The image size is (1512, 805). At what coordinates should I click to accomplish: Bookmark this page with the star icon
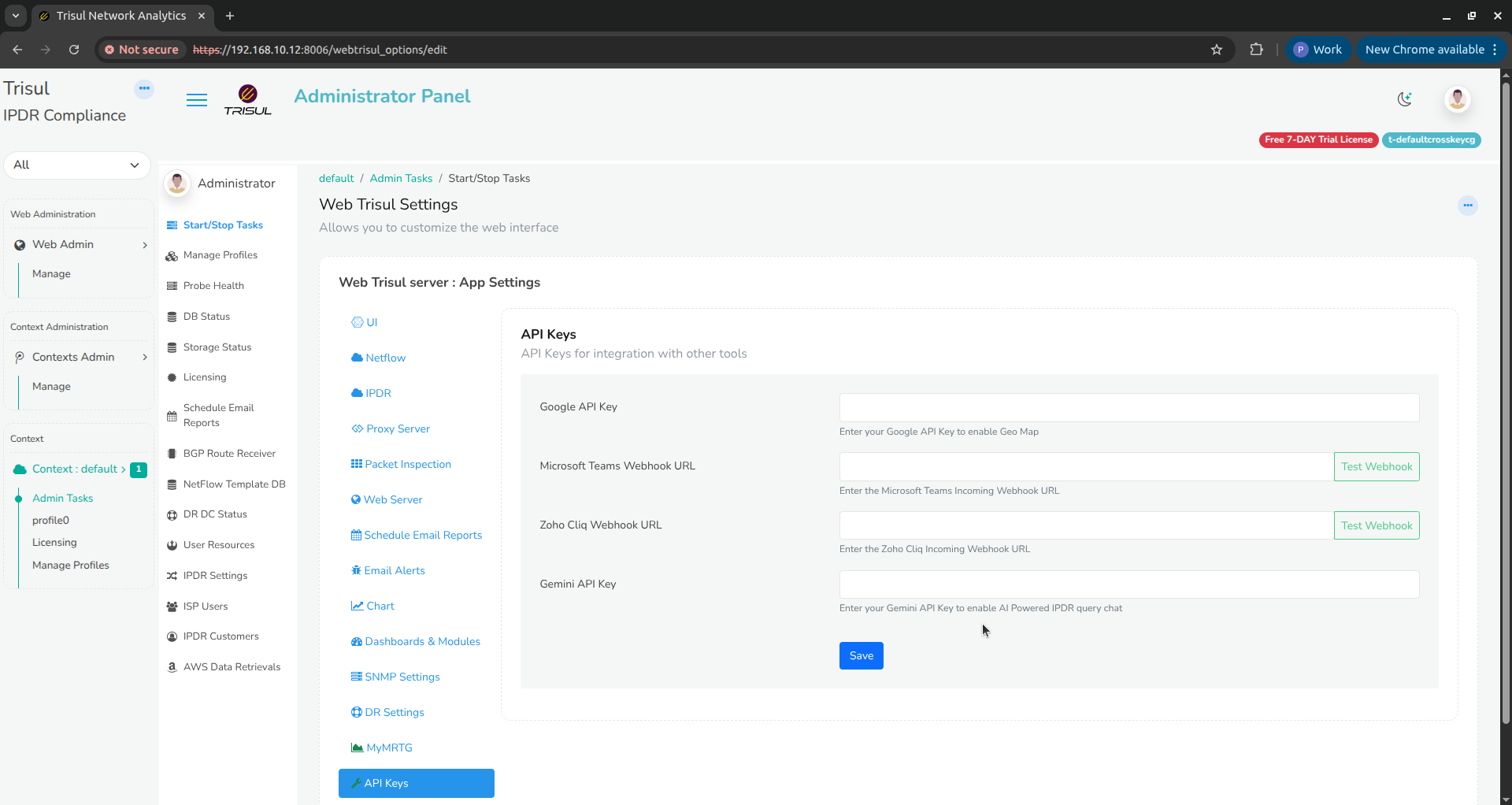coord(1217,50)
